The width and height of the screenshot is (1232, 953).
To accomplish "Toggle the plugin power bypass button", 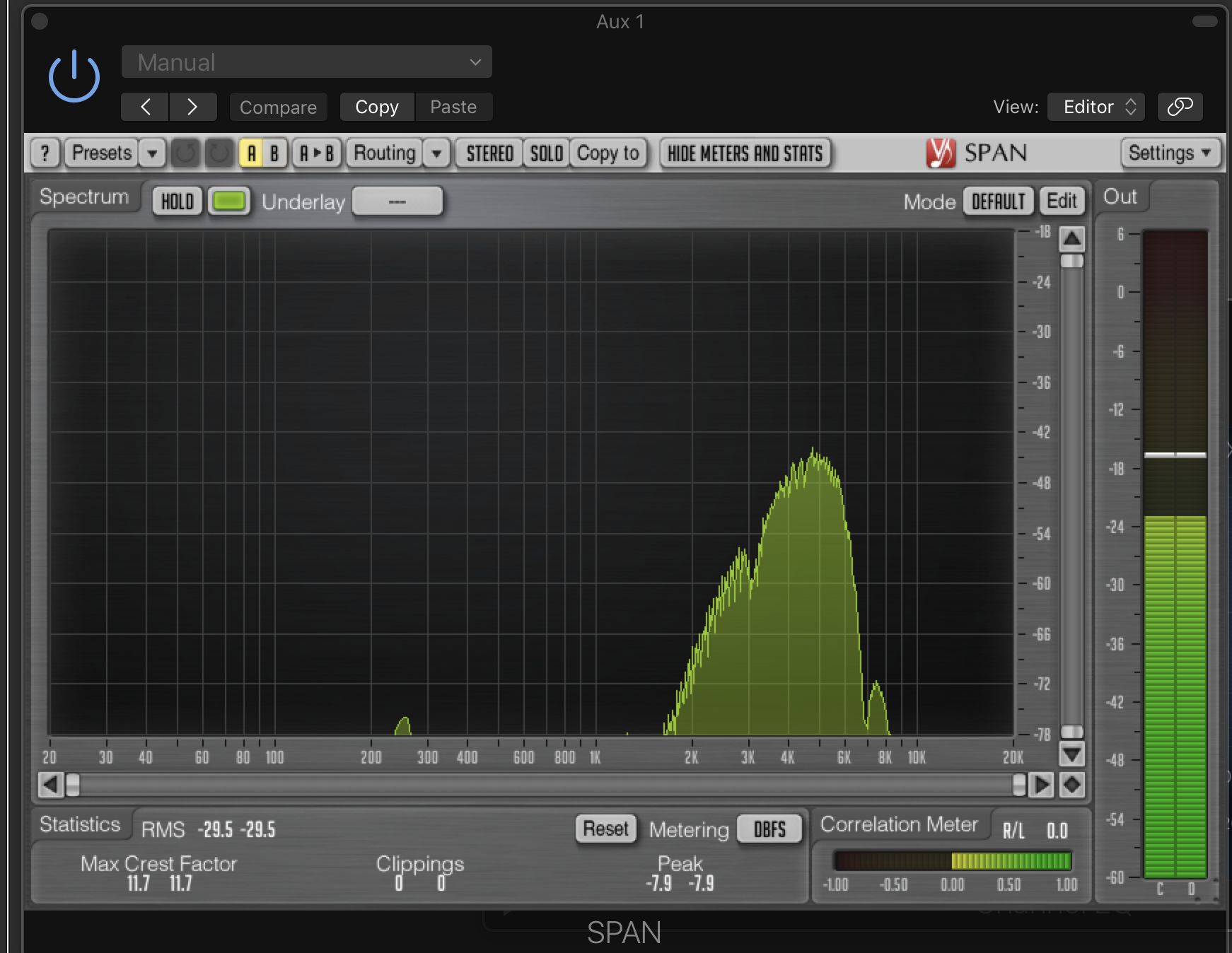I will point(74,76).
